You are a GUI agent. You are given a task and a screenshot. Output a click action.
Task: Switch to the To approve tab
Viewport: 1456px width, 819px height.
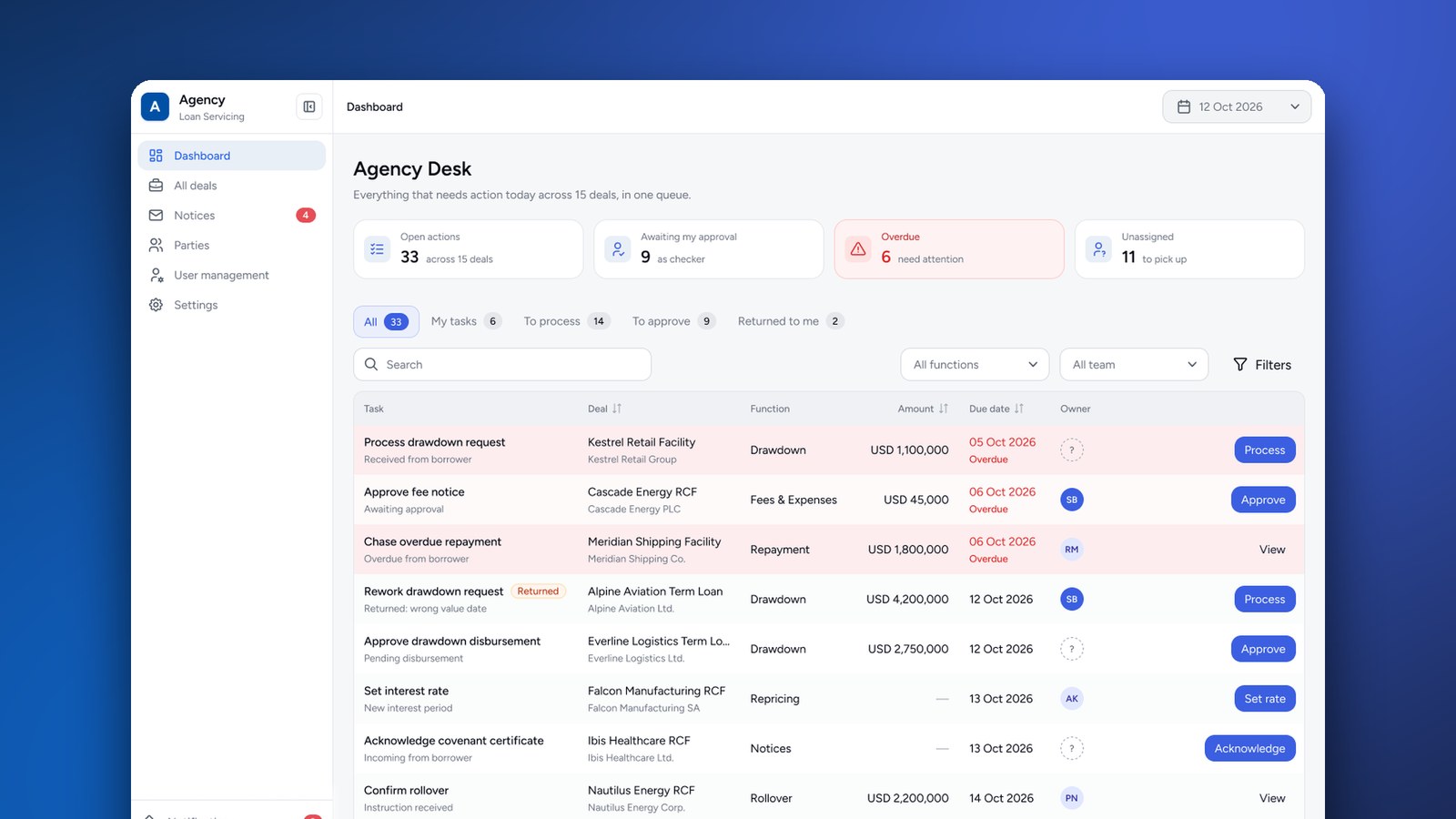[x=673, y=321]
